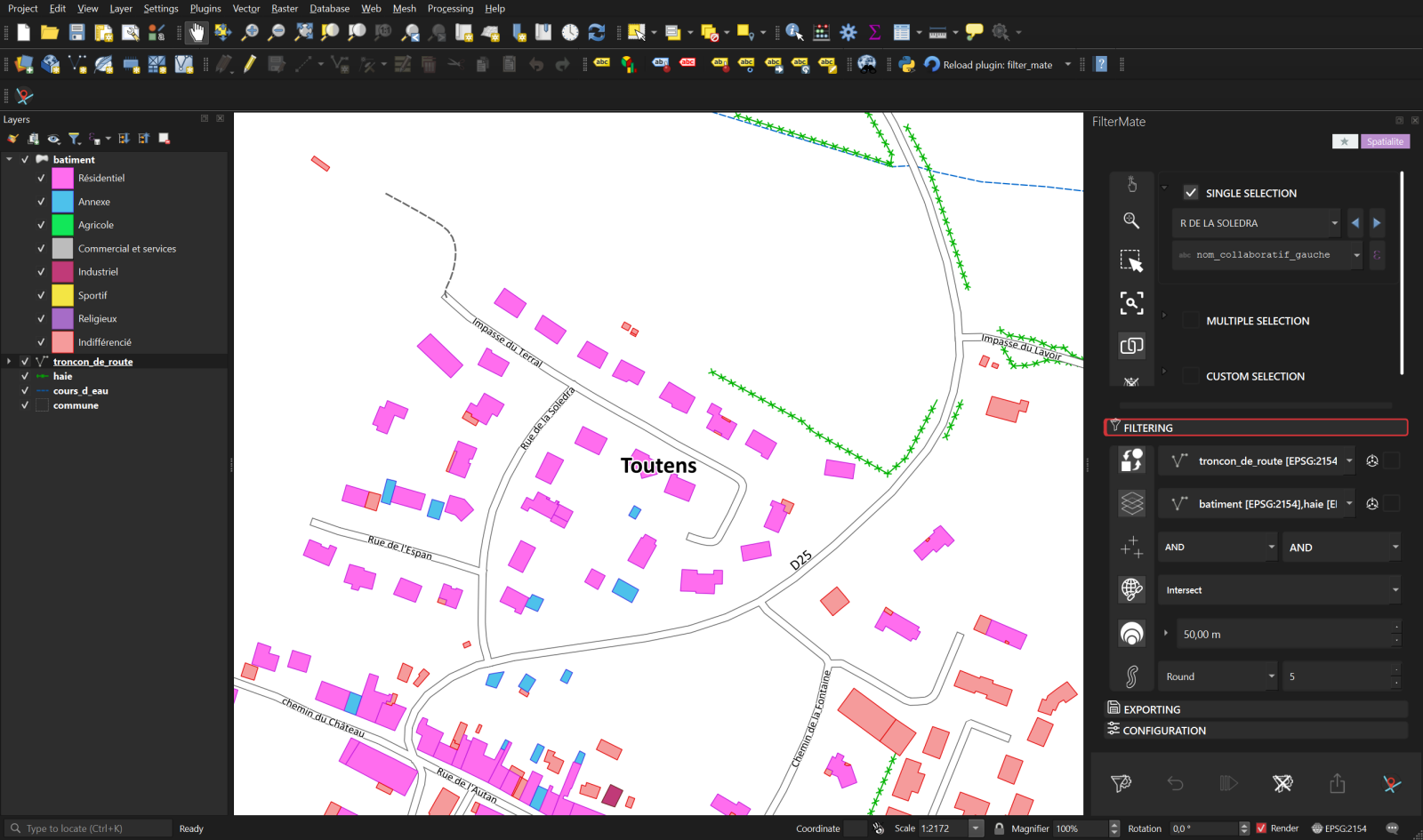Toggle visibility of the cours_d_eau layer

point(25,391)
